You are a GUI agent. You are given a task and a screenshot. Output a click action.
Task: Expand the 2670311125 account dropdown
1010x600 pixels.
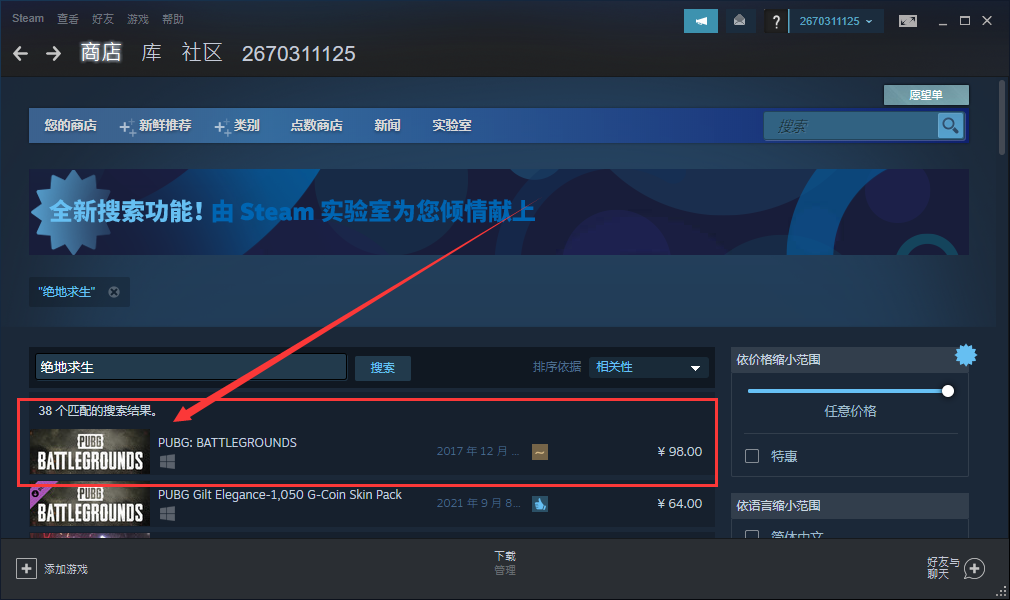tap(836, 21)
